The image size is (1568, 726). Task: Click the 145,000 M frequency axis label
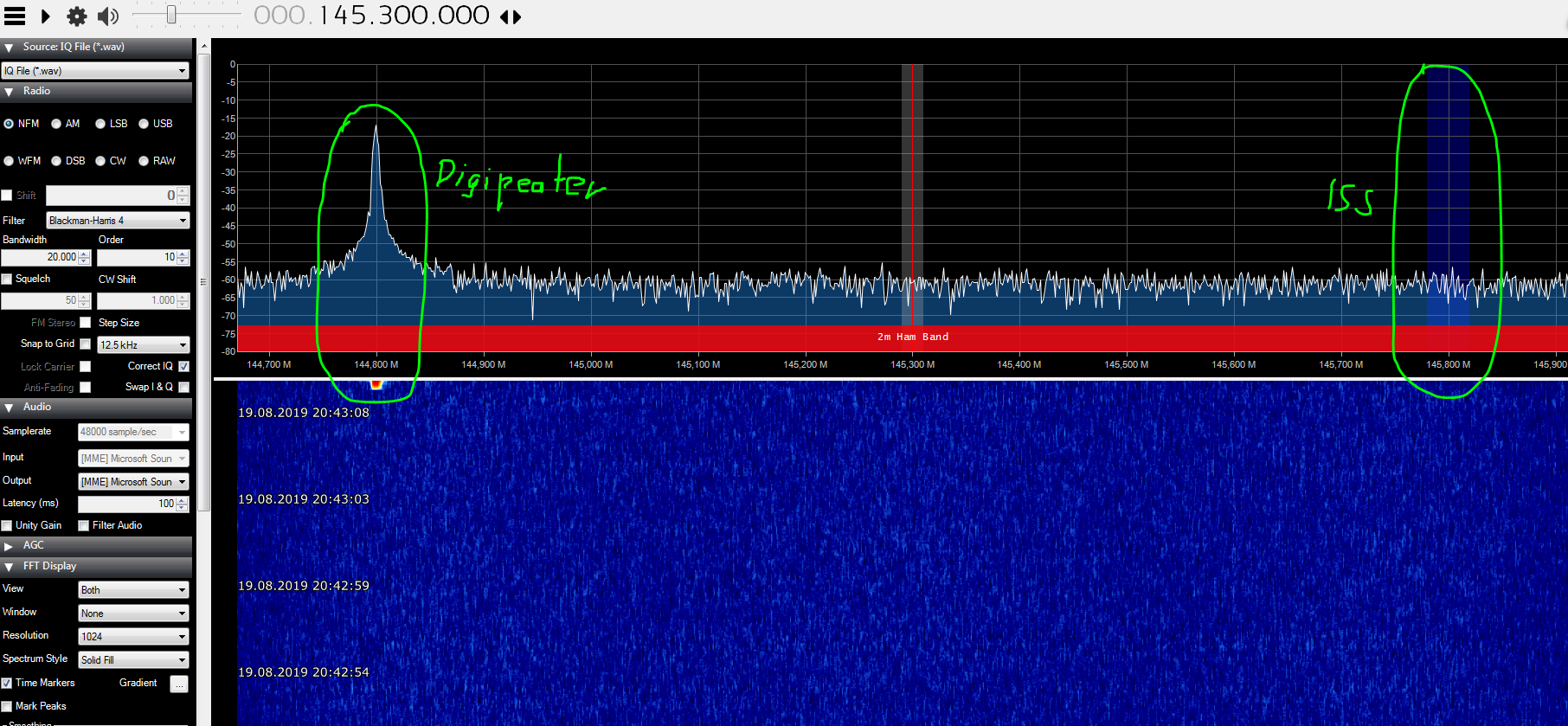[x=591, y=364]
